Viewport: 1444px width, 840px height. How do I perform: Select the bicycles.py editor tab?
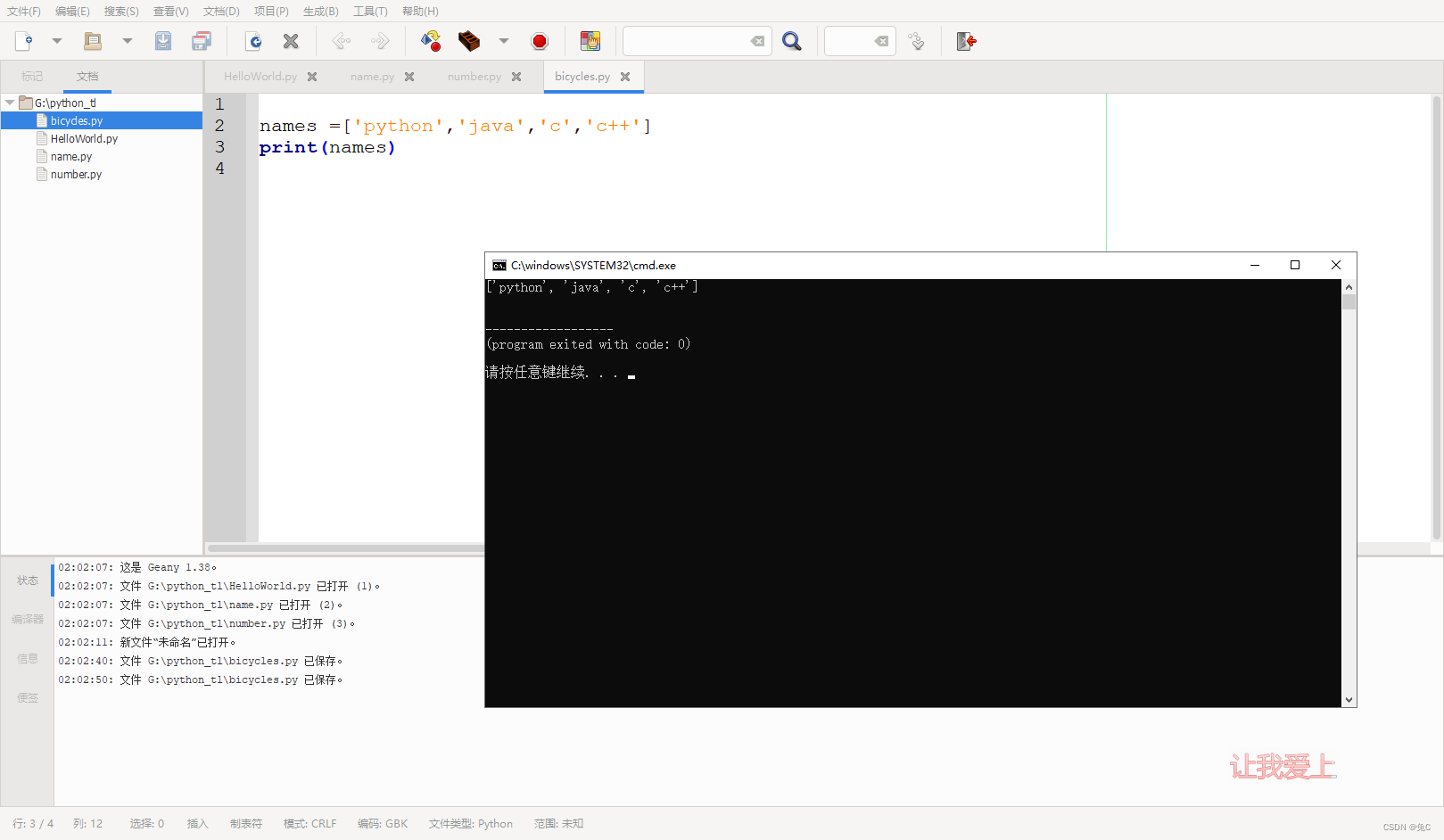pyautogui.click(x=582, y=77)
